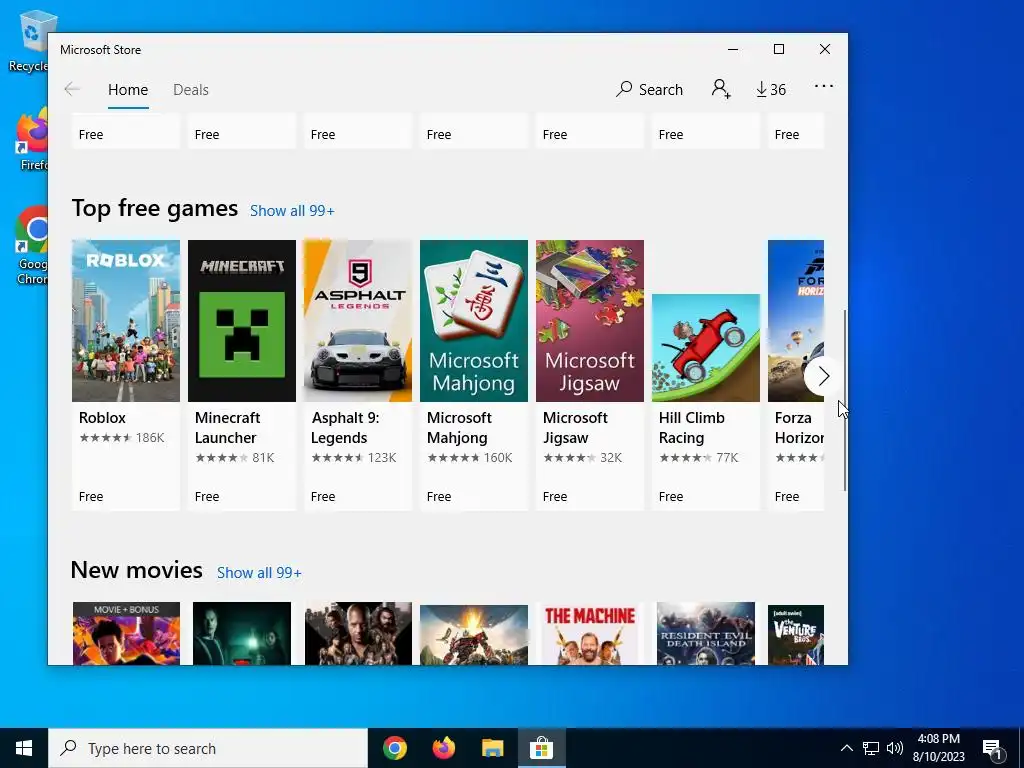This screenshot has height=768, width=1024.
Task: Switch to the Home tab
Action: click(128, 89)
